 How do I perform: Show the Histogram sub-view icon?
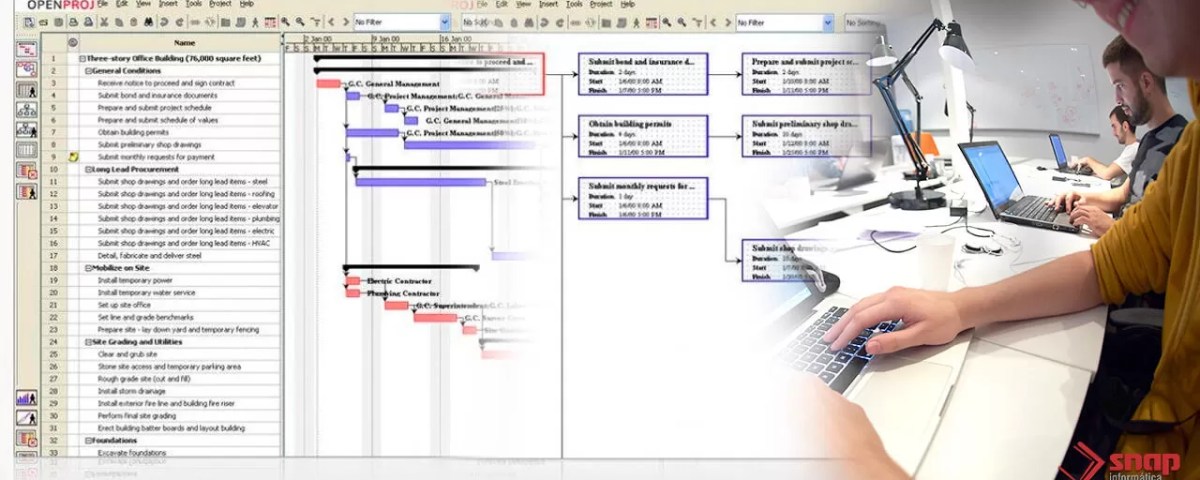(x=27, y=397)
